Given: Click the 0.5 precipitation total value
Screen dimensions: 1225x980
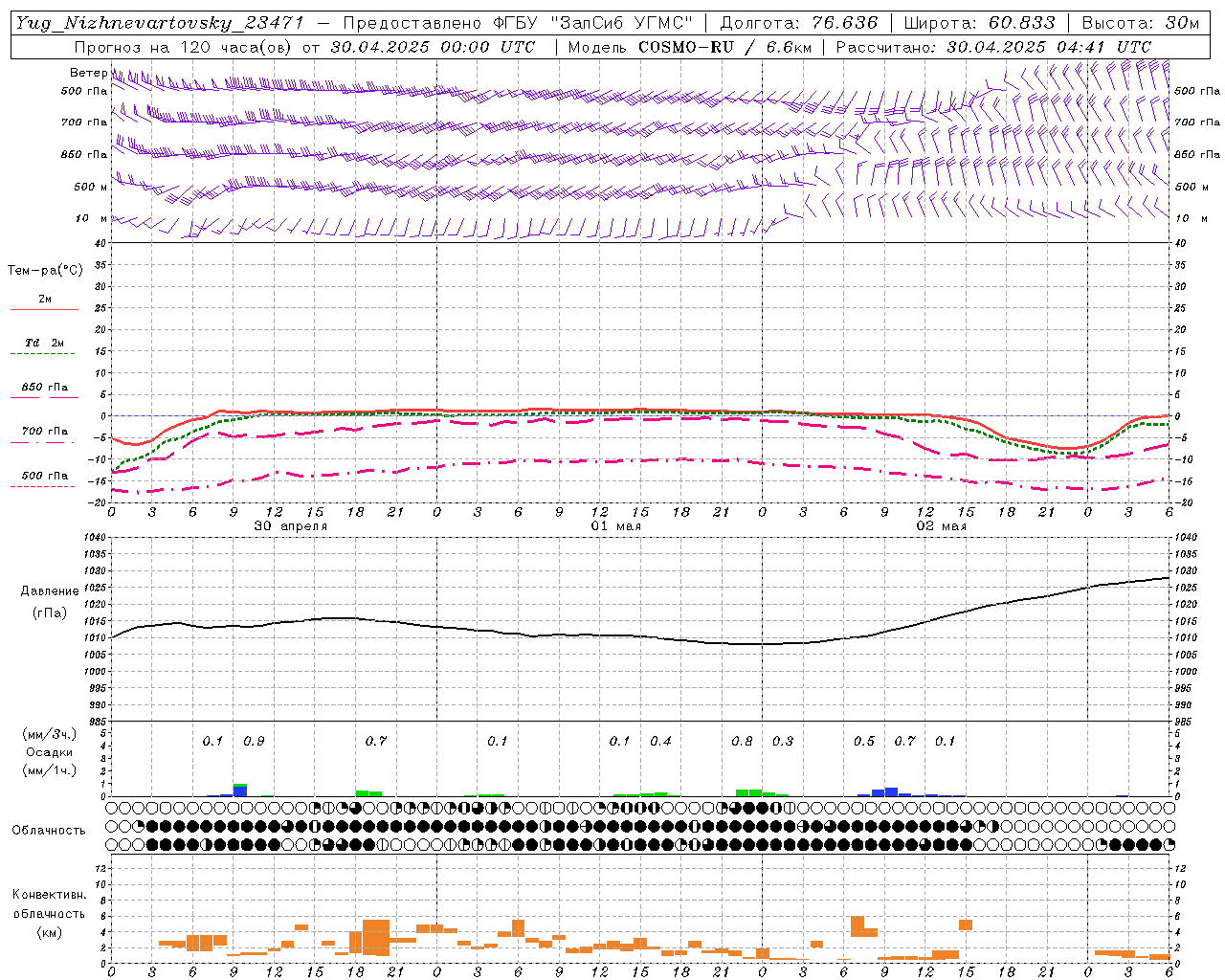Looking at the screenshot, I should [864, 741].
